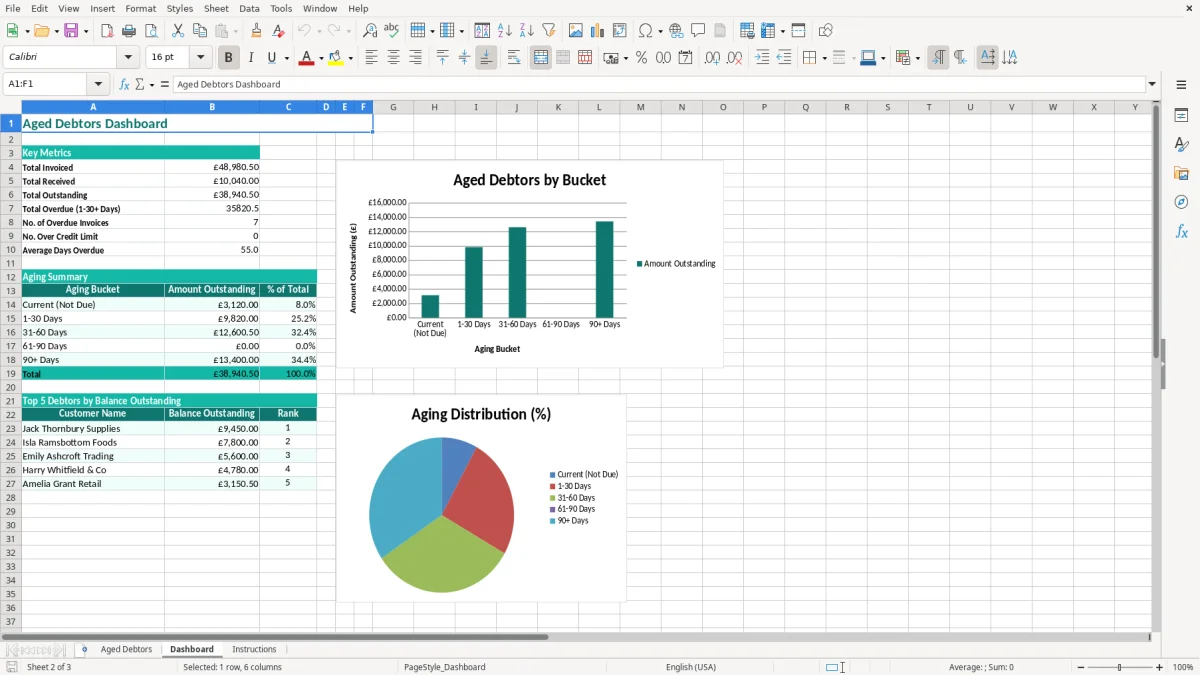Click Sort Descending icon
This screenshot has width=1200, height=675.
[527, 31]
